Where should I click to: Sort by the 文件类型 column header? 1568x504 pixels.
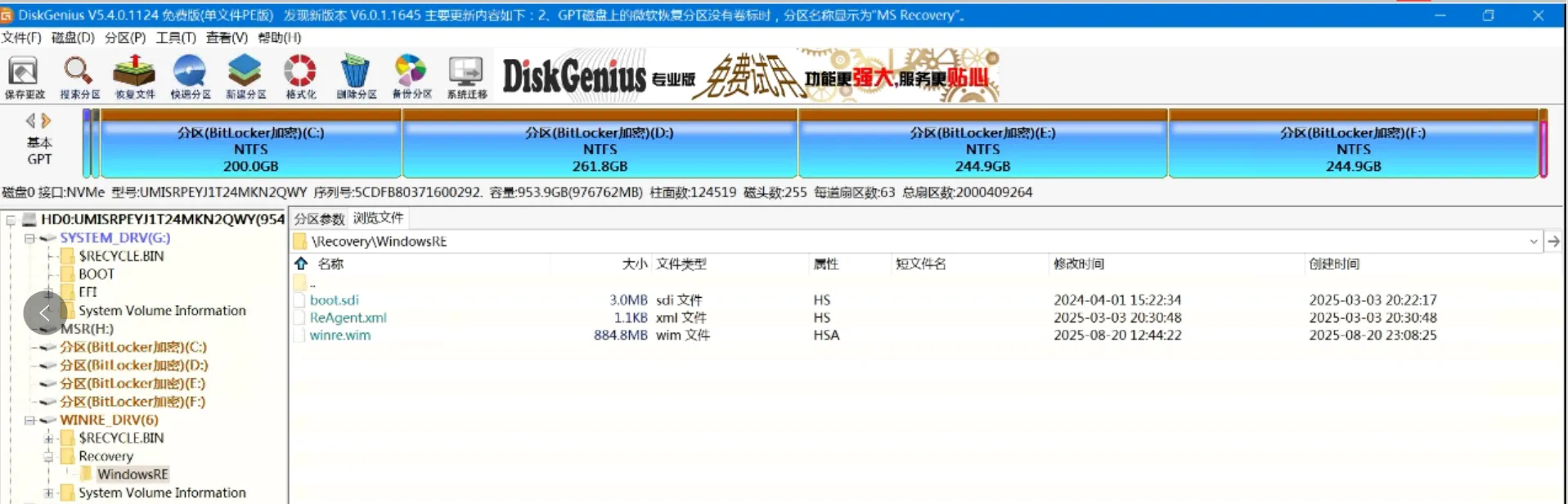pos(681,263)
